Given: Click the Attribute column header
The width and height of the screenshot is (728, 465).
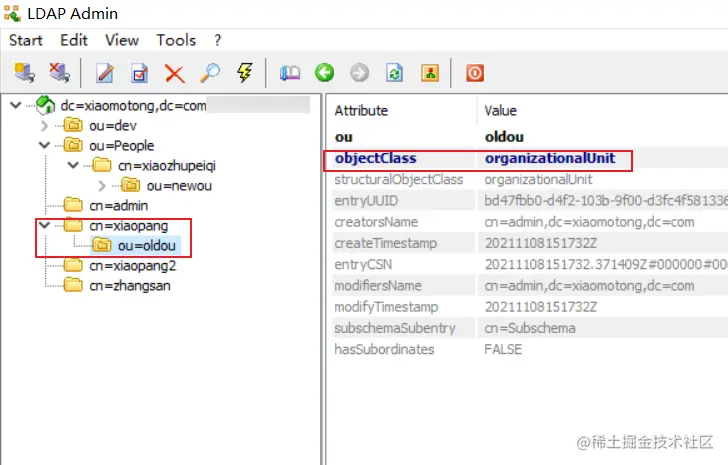Looking at the screenshot, I should point(361,110).
